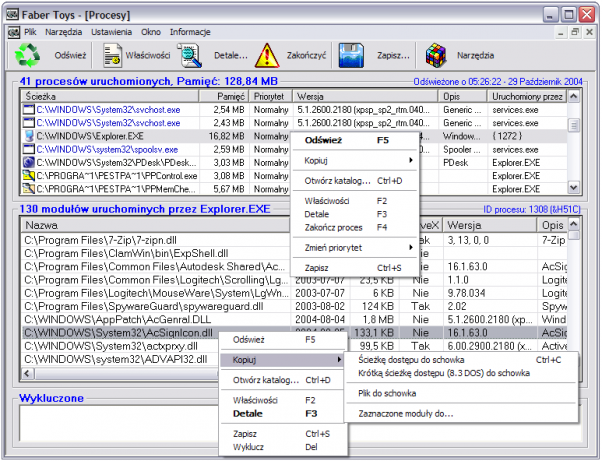
Task: Select Krótką ścieżkę dostępu (8.3 DOS) do schowka
Action: (x=461, y=373)
